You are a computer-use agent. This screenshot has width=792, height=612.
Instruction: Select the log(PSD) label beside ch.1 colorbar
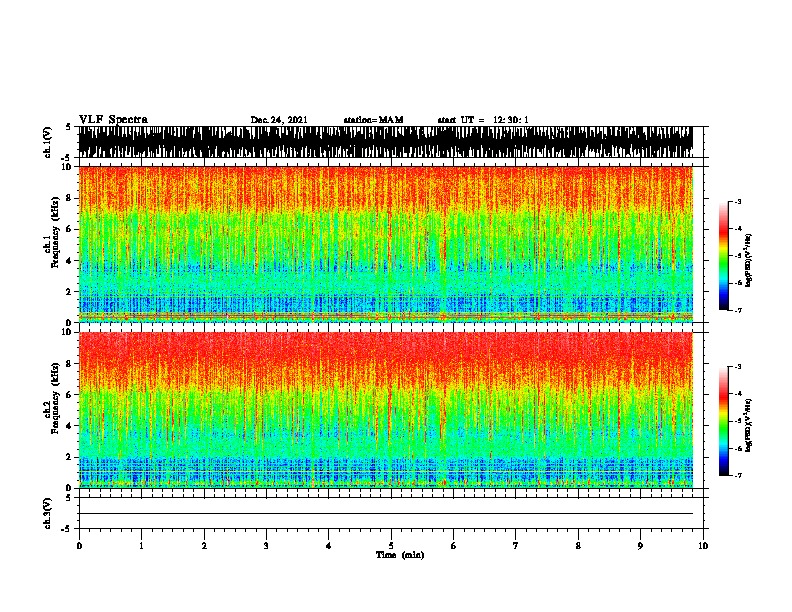click(x=749, y=260)
